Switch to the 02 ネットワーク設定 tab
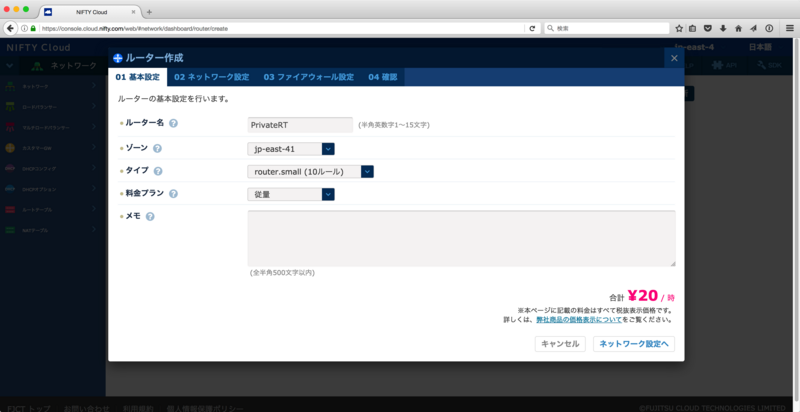 pyautogui.click(x=211, y=77)
